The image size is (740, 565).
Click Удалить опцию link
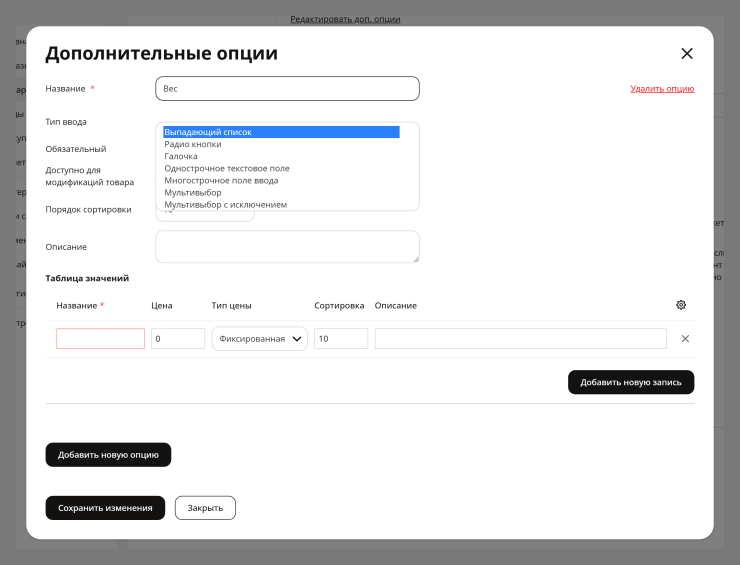662,89
